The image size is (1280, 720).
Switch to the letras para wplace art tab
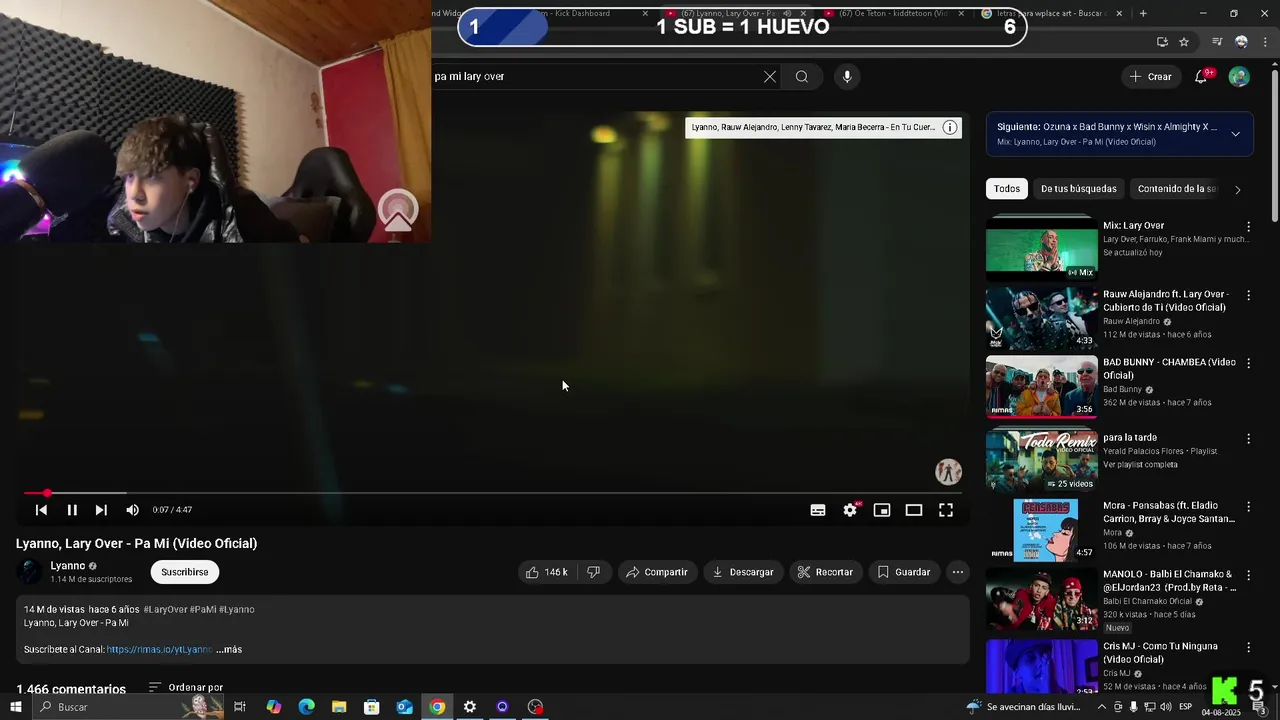pos(1050,14)
